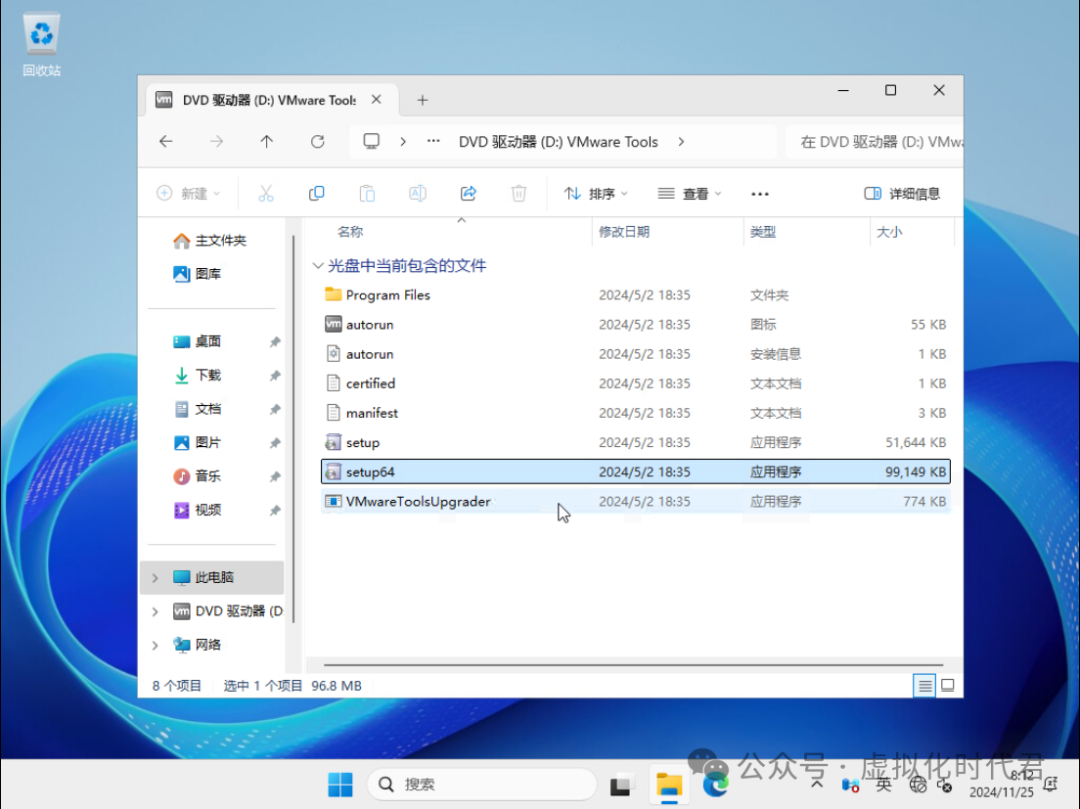The image size is (1080, 809).
Task: Sort by the 修改日期 column header
Action: 624,232
